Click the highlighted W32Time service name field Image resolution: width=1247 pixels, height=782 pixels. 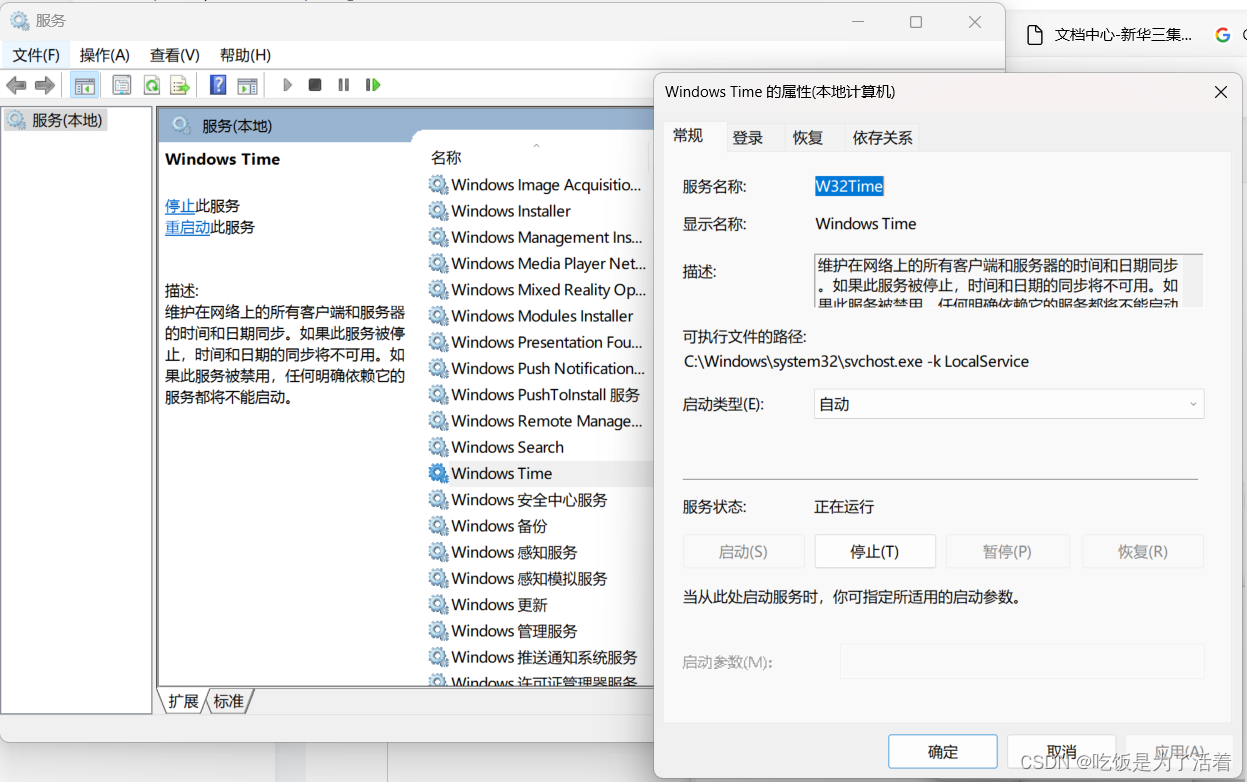(849, 186)
